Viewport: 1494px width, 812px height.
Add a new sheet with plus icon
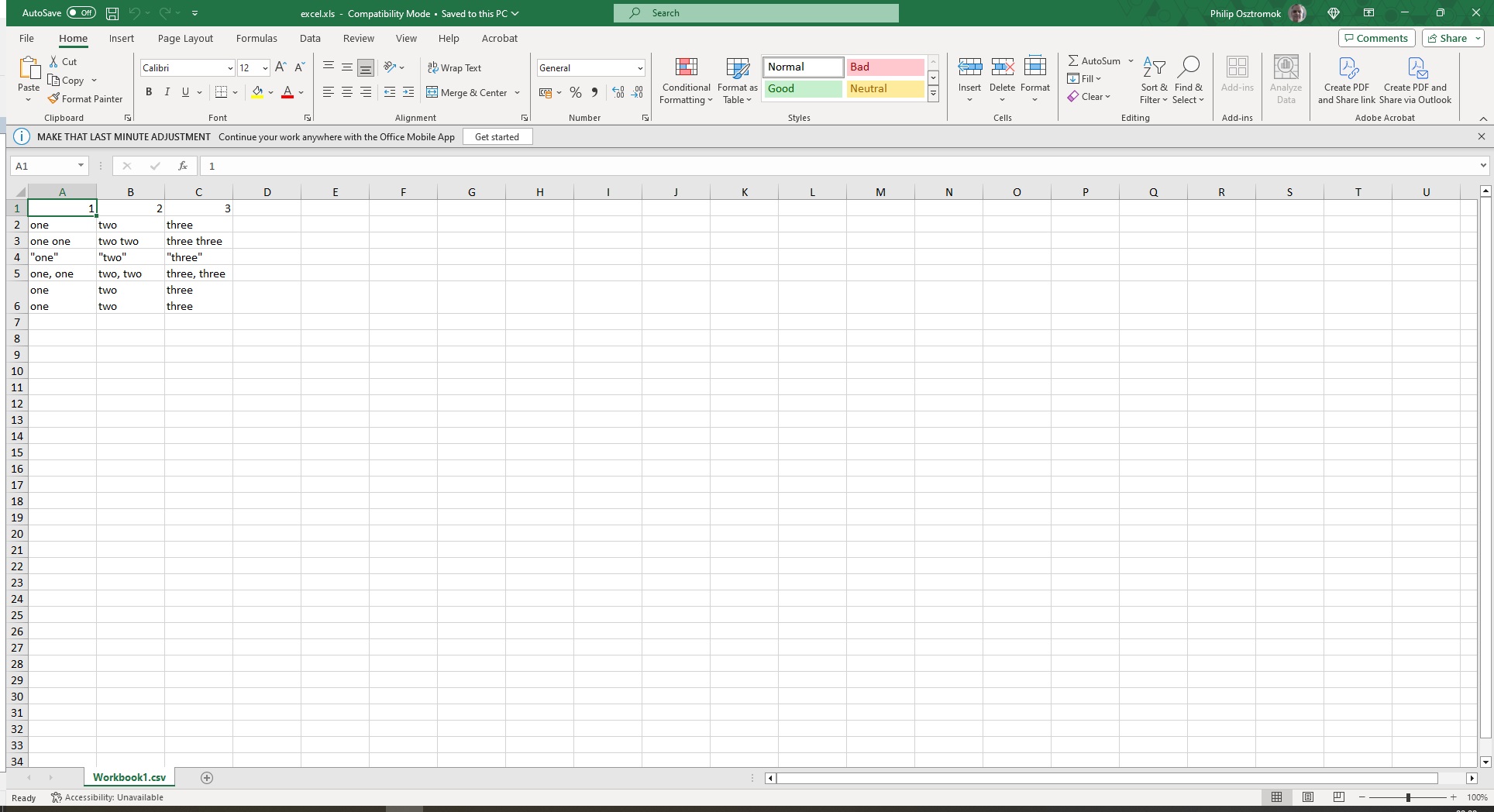[207, 778]
